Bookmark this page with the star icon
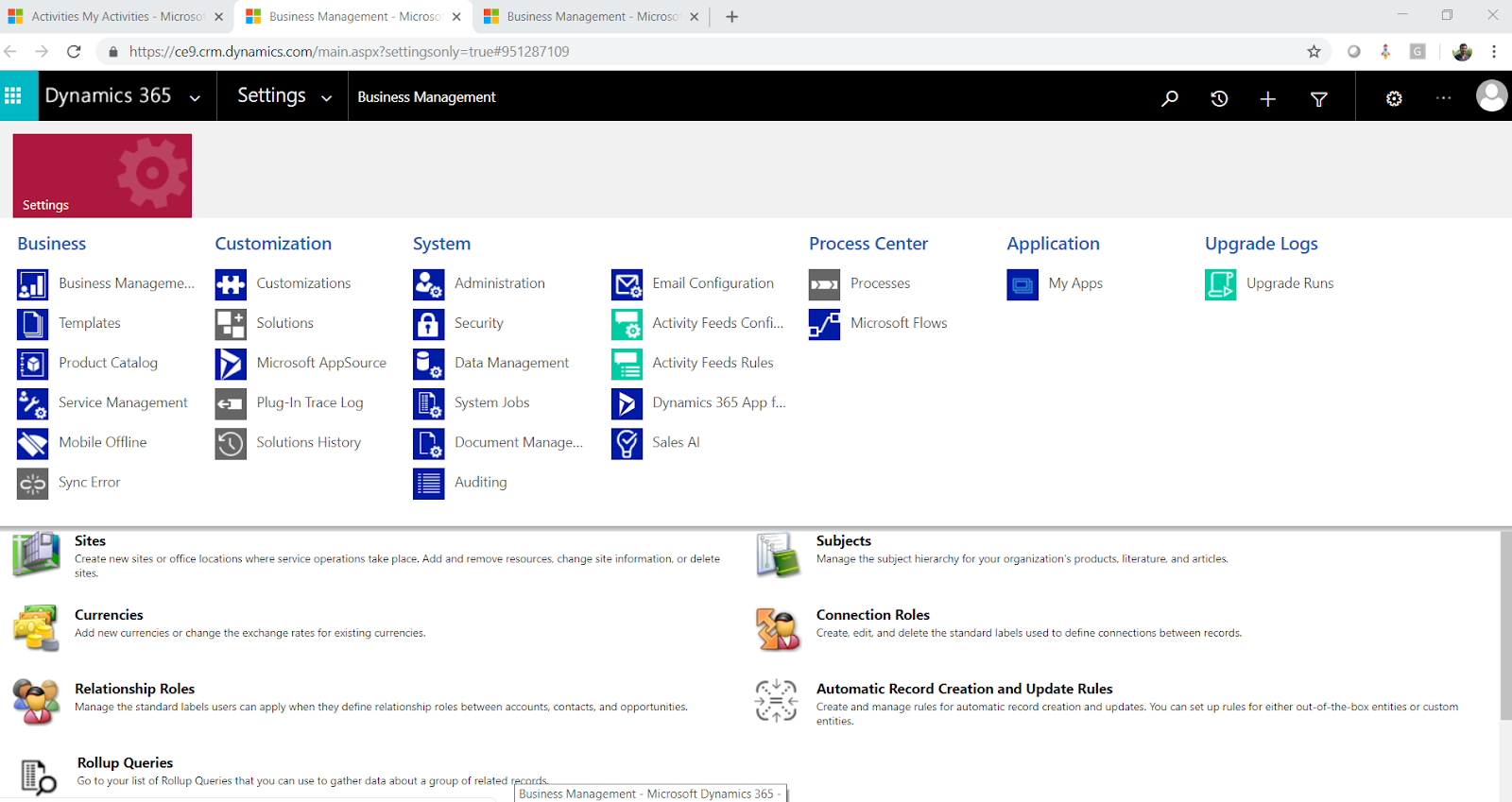1512x802 pixels. [x=1314, y=52]
